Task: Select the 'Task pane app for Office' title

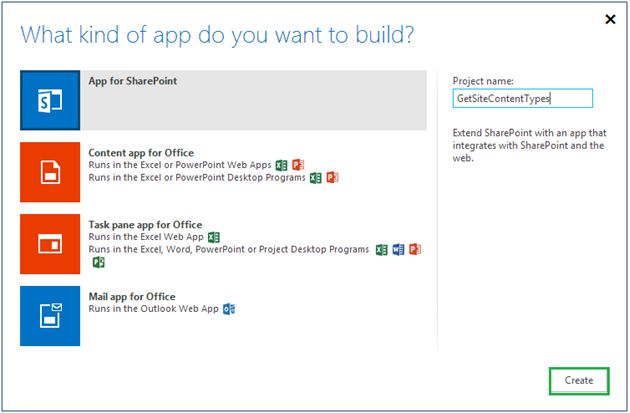Action: (x=145, y=225)
